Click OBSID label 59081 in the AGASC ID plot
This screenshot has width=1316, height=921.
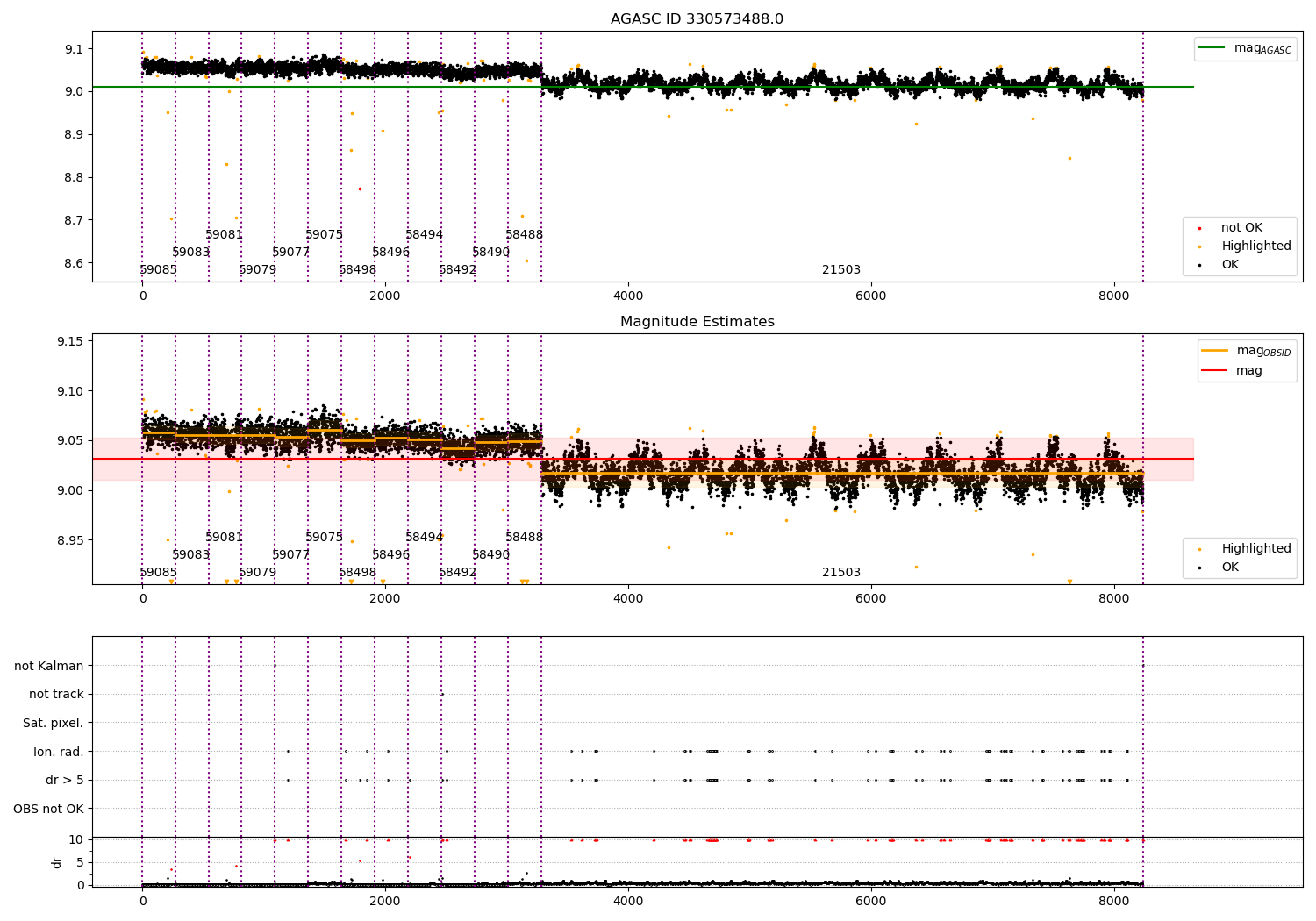(x=225, y=234)
